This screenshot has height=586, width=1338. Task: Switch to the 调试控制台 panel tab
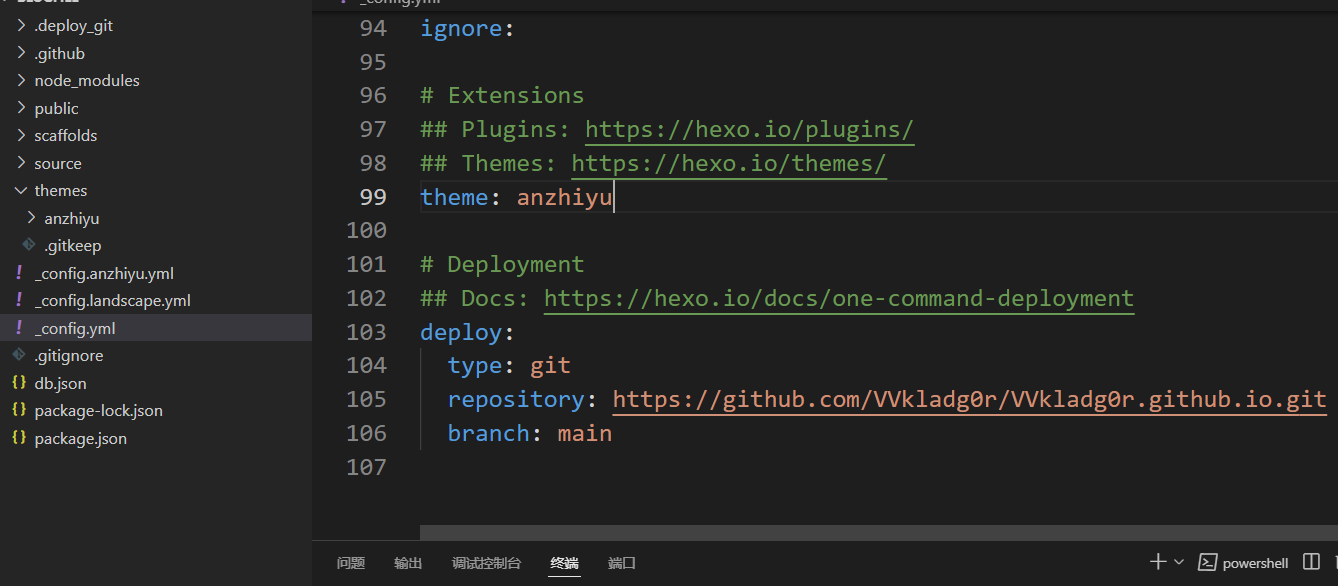[486, 563]
